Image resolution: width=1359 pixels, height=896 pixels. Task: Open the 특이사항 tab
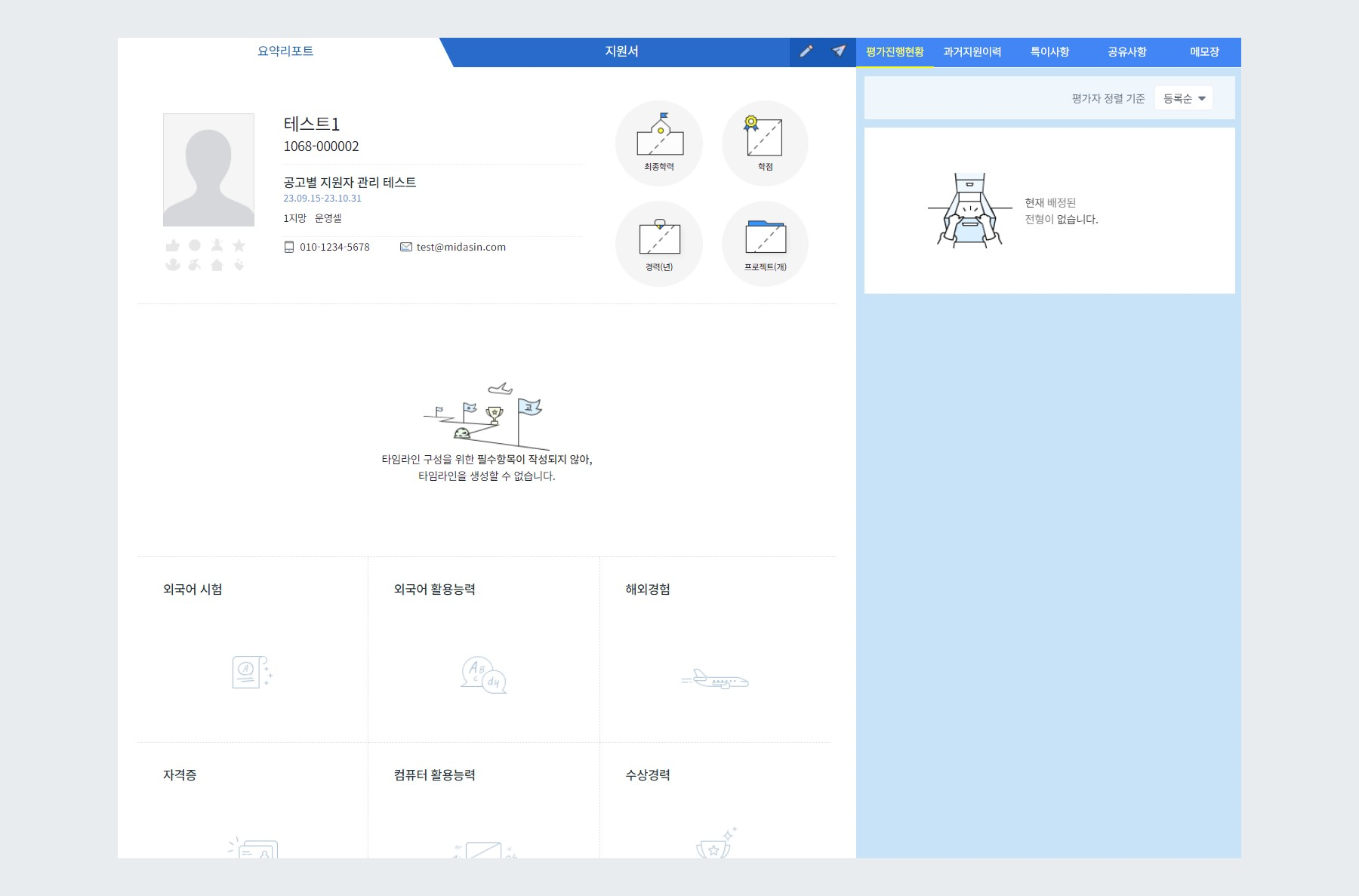1049,52
